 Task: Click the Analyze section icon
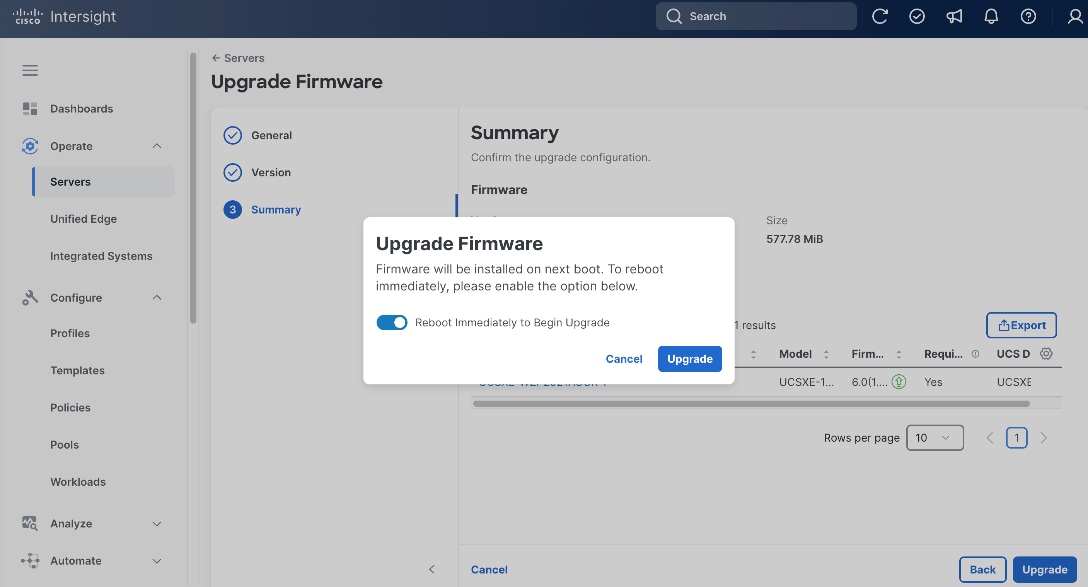click(x=30, y=524)
